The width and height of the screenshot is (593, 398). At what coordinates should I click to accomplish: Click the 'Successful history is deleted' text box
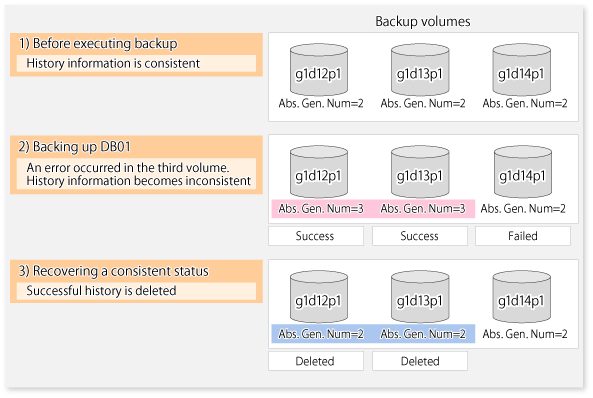pyautogui.click(x=136, y=291)
